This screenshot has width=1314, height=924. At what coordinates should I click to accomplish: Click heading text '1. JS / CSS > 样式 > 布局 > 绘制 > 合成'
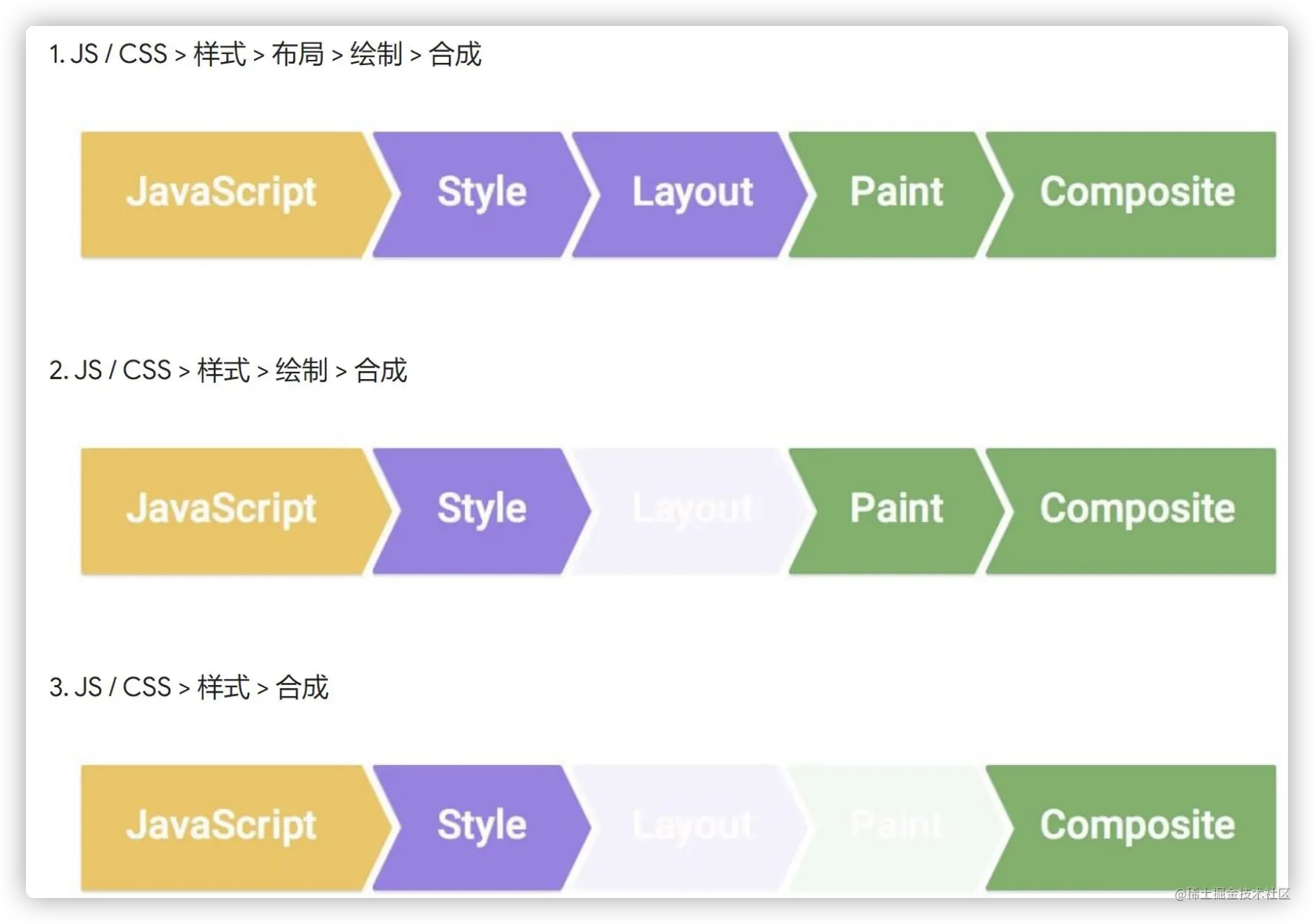click(265, 54)
